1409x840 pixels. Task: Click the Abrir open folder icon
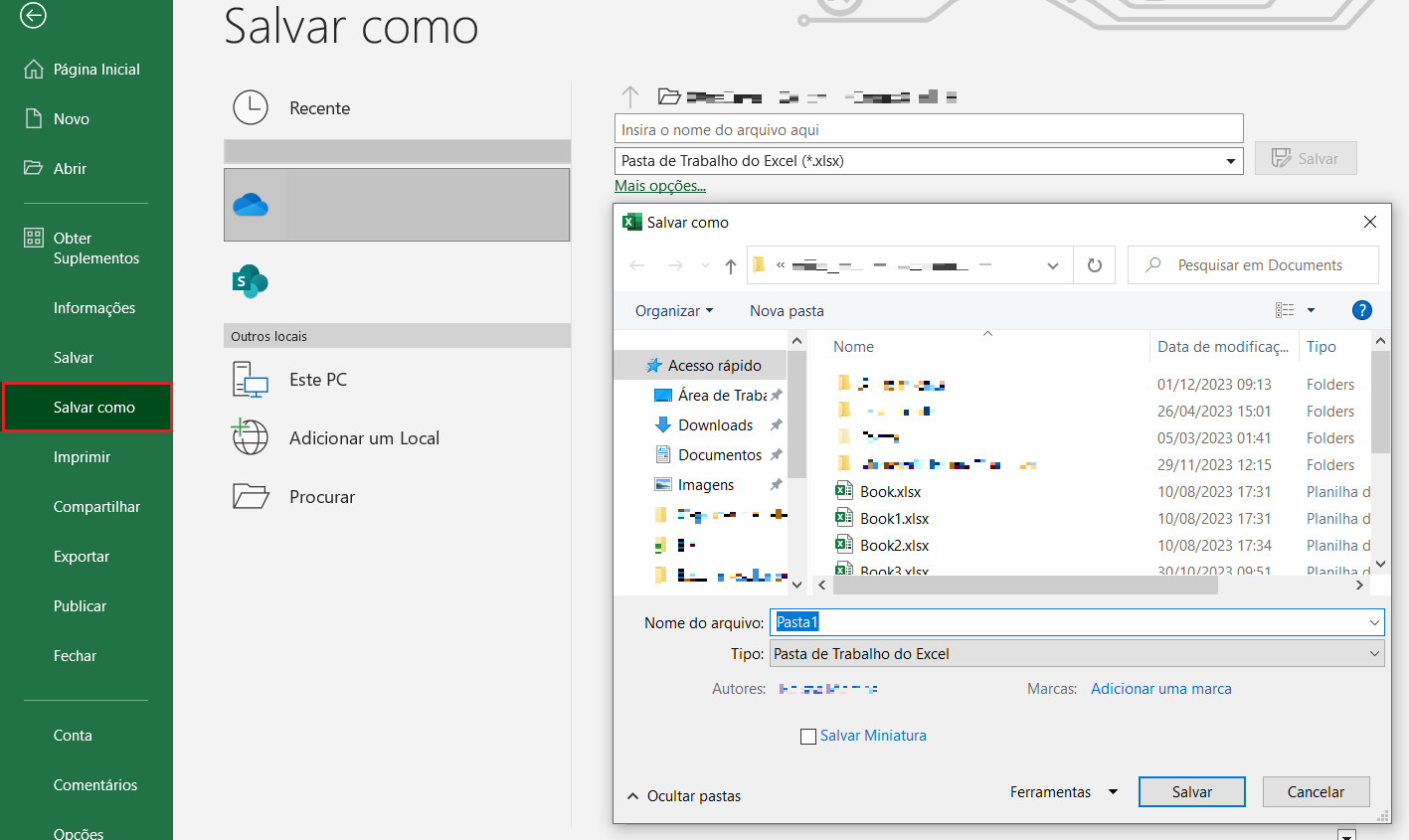34,168
